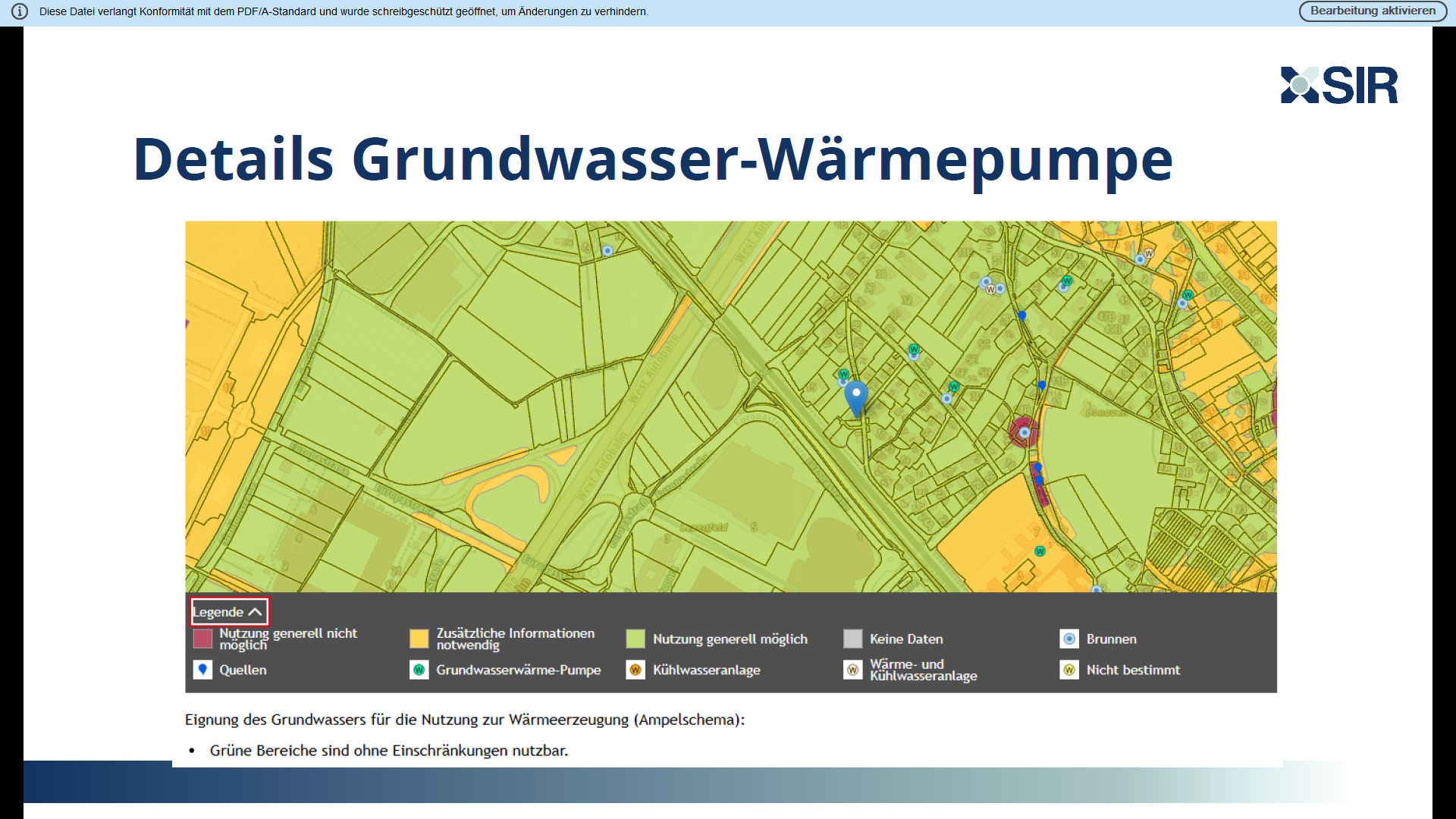Image resolution: width=1456 pixels, height=819 pixels.
Task: Click the well marker inside red circle
Action: click(1025, 432)
